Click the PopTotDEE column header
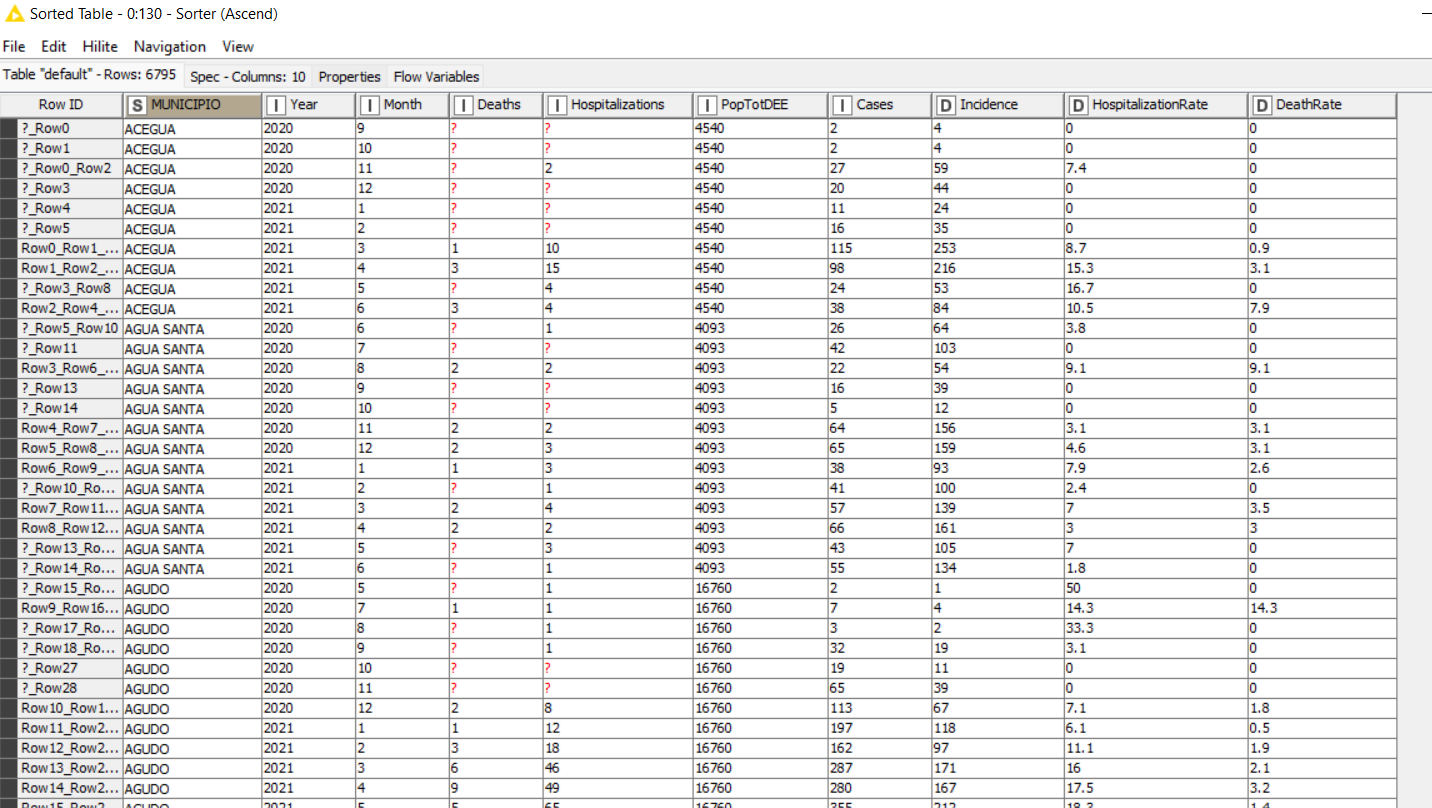 (760, 105)
